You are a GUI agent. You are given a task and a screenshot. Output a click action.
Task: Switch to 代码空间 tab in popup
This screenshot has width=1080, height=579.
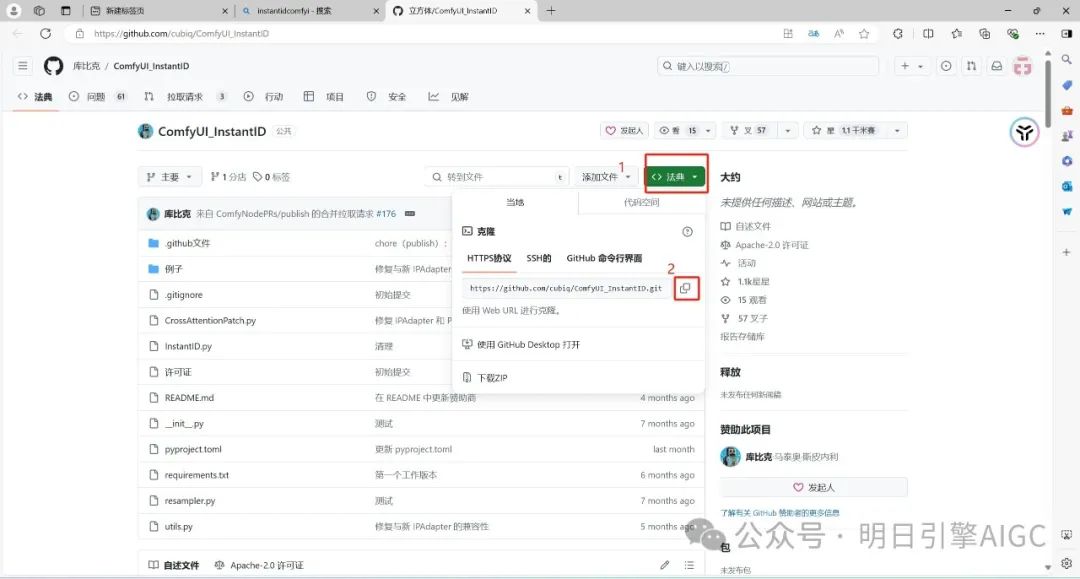(641, 202)
